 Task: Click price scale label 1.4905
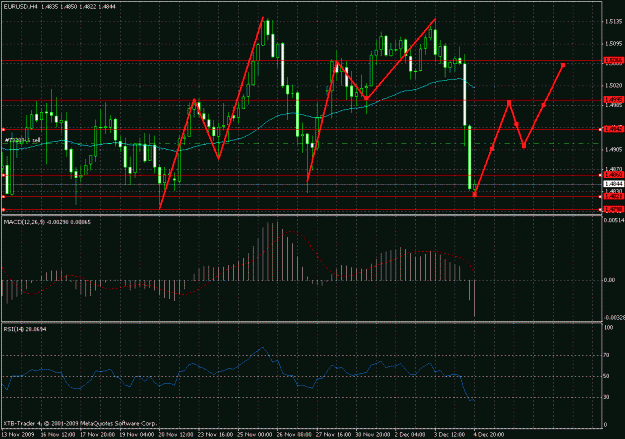click(613, 150)
